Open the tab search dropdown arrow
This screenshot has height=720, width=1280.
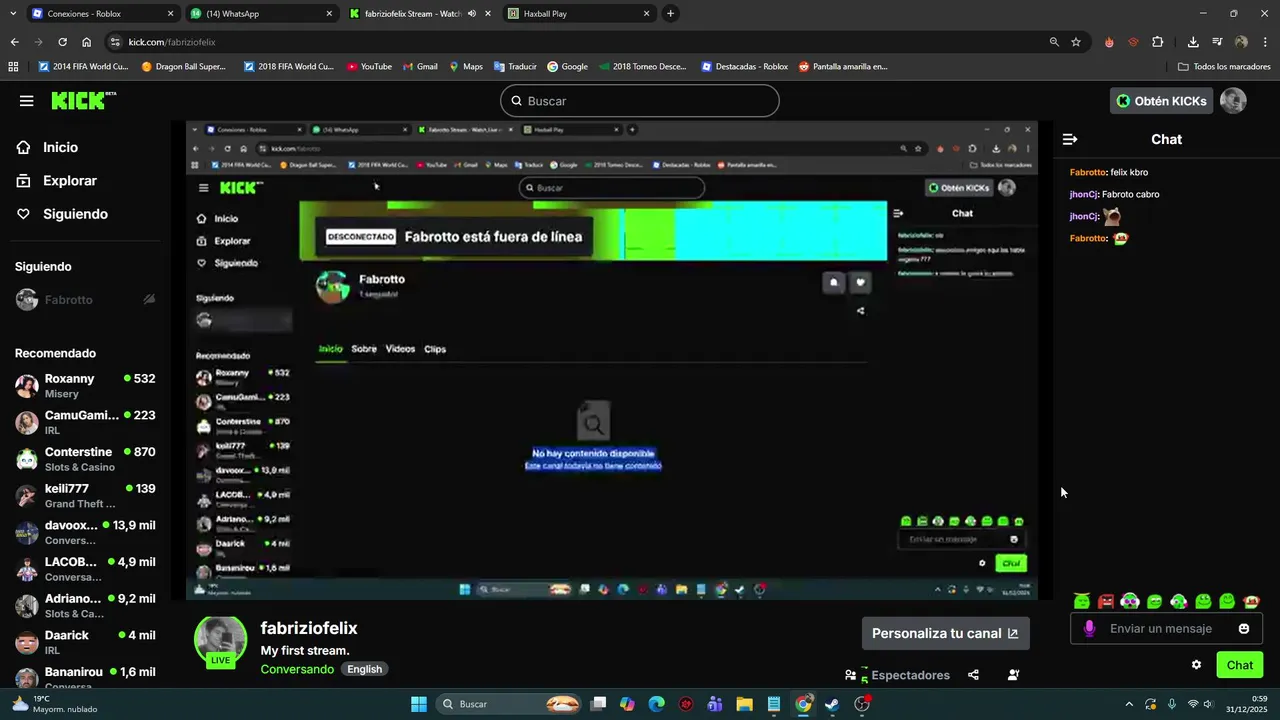coord(14,14)
